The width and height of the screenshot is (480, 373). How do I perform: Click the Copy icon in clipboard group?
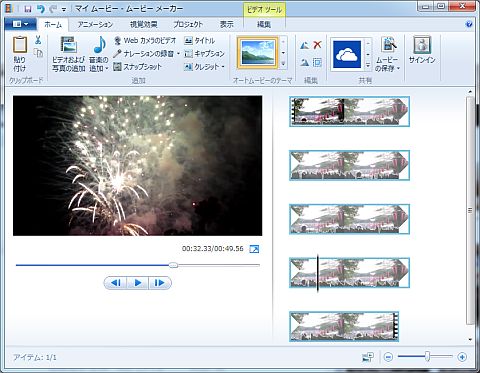click(38, 53)
